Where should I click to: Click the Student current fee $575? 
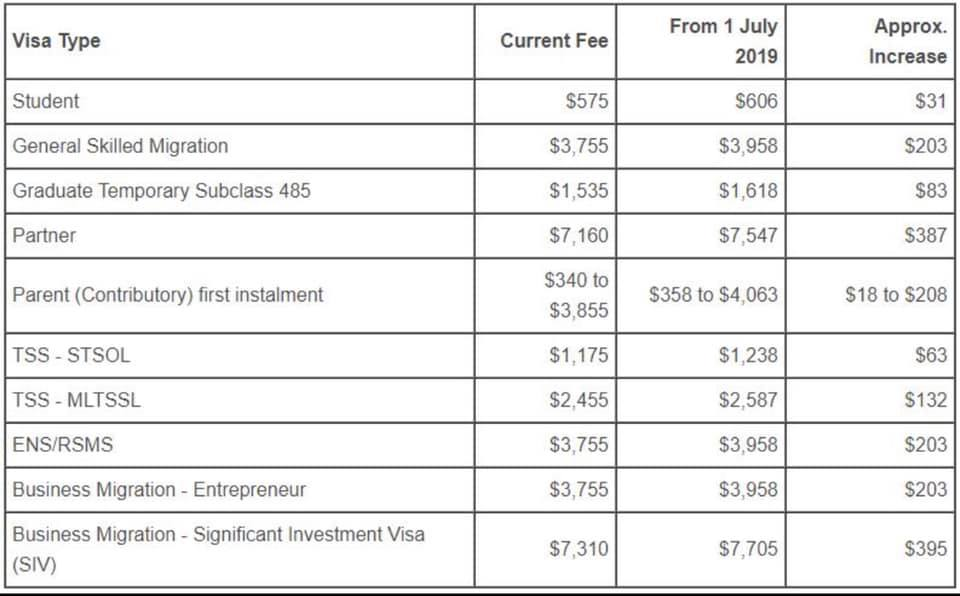[x=585, y=101]
